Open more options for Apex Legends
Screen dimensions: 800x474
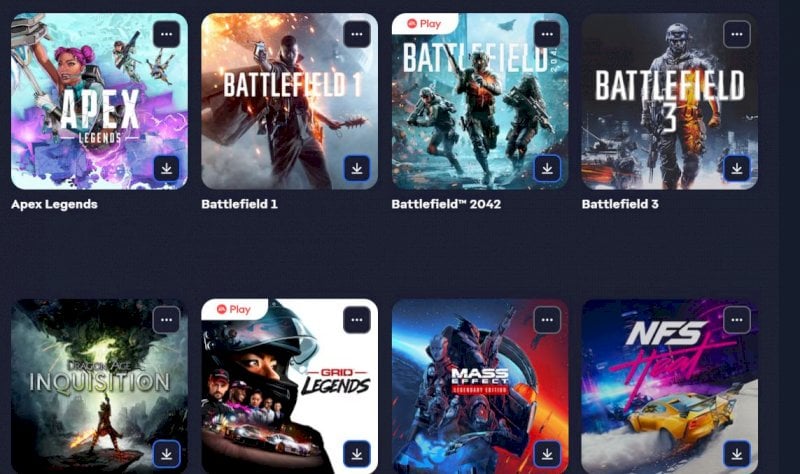tap(166, 35)
